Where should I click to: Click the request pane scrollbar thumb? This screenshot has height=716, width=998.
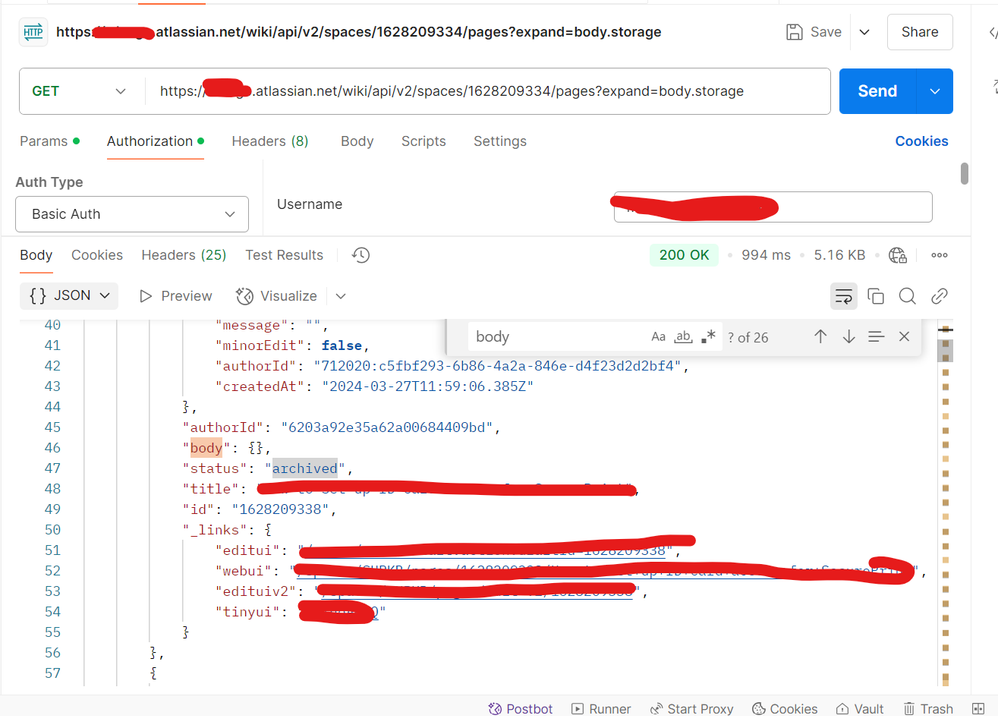point(964,174)
